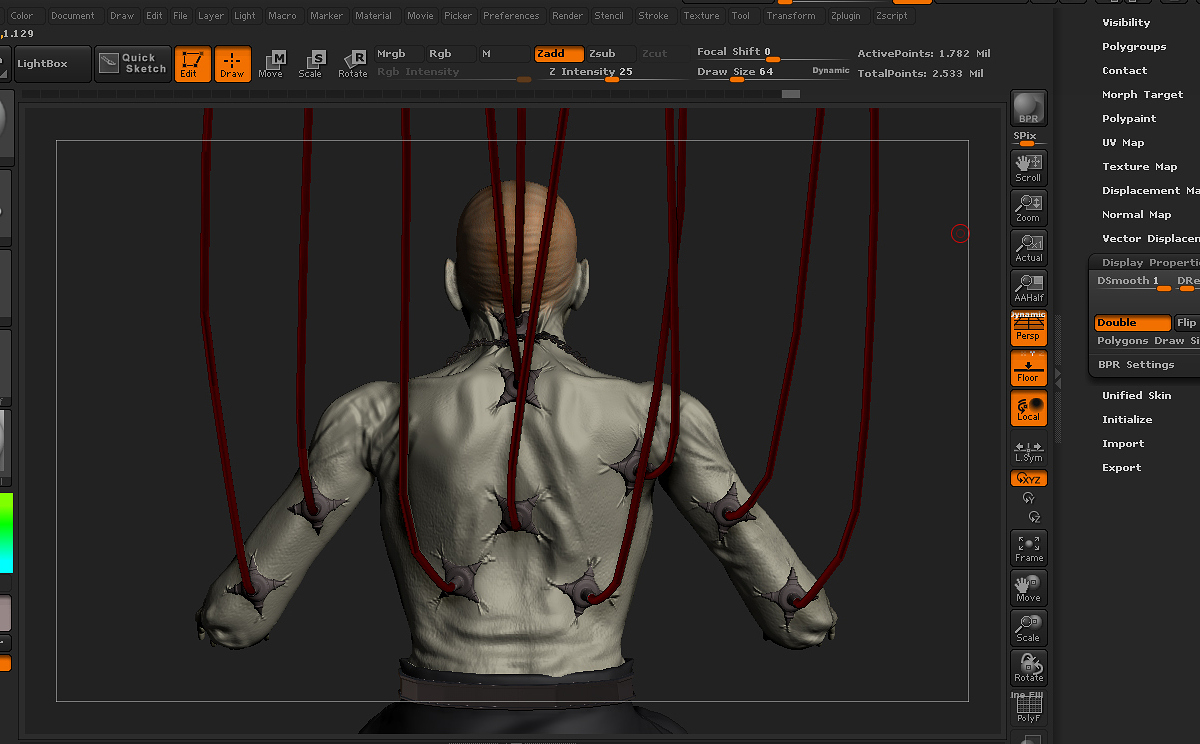Expand the Polygroups subpalette
1200x744 pixels.
1134,46
